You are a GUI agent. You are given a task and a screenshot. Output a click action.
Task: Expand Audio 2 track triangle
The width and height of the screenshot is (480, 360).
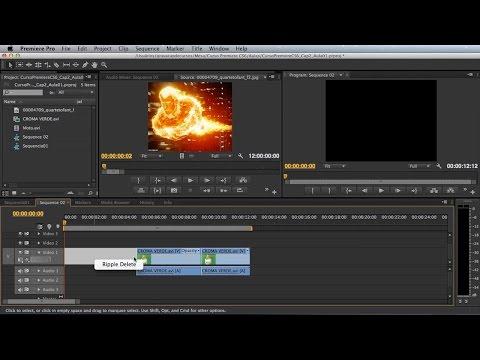tap(39, 280)
